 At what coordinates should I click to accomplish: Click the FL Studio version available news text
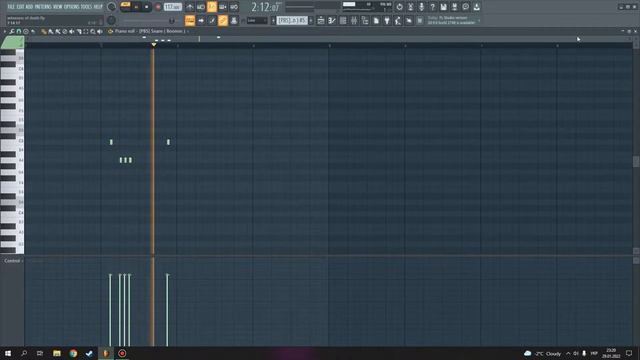click(451, 20)
